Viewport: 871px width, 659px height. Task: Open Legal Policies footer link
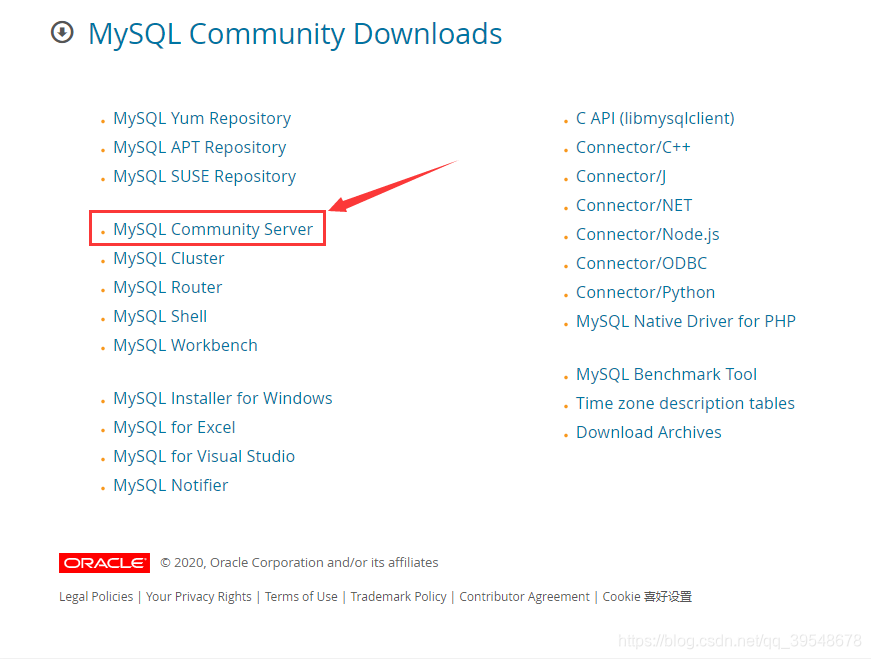pyautogui.click(x=96, y=597)
